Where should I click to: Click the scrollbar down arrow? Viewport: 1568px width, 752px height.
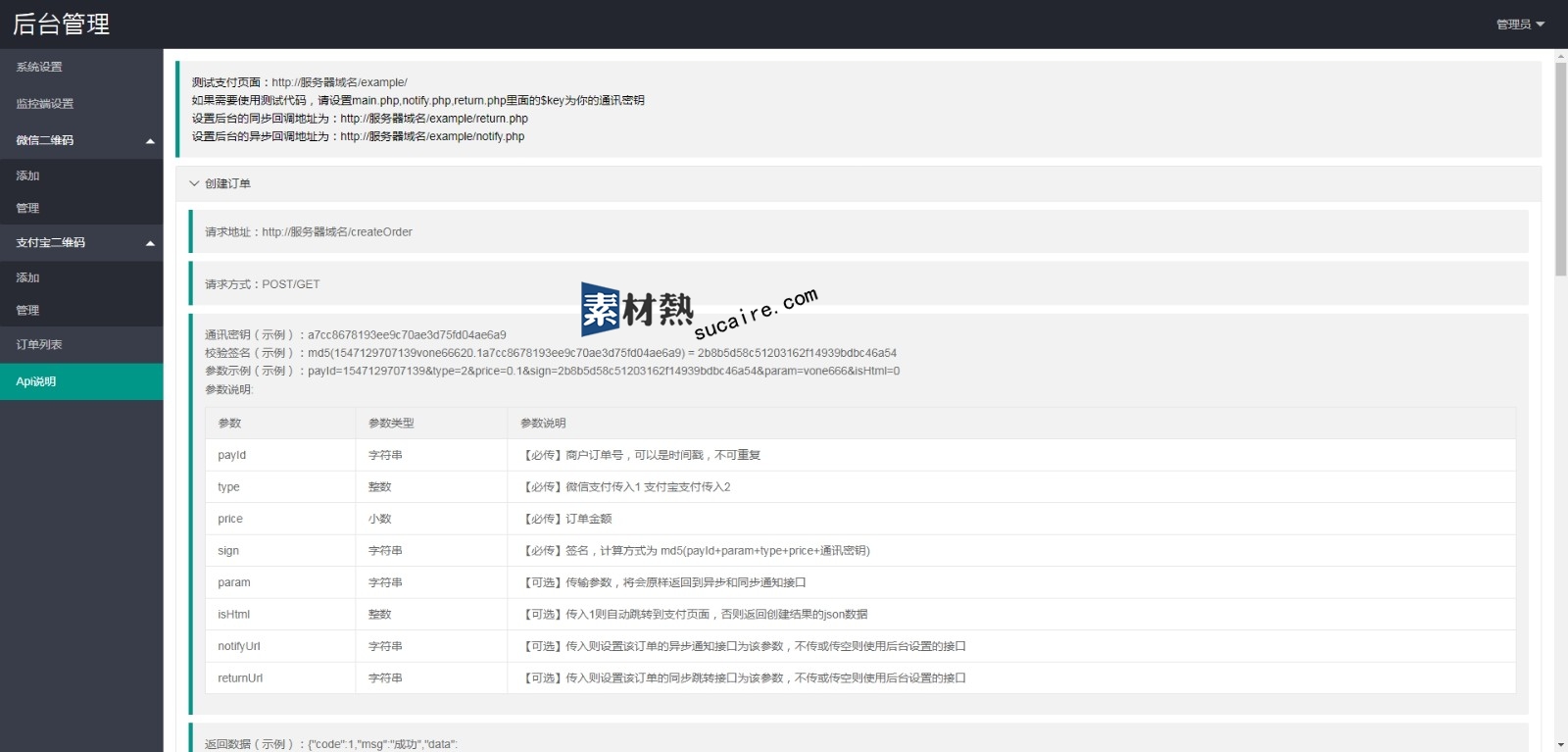1560,745
